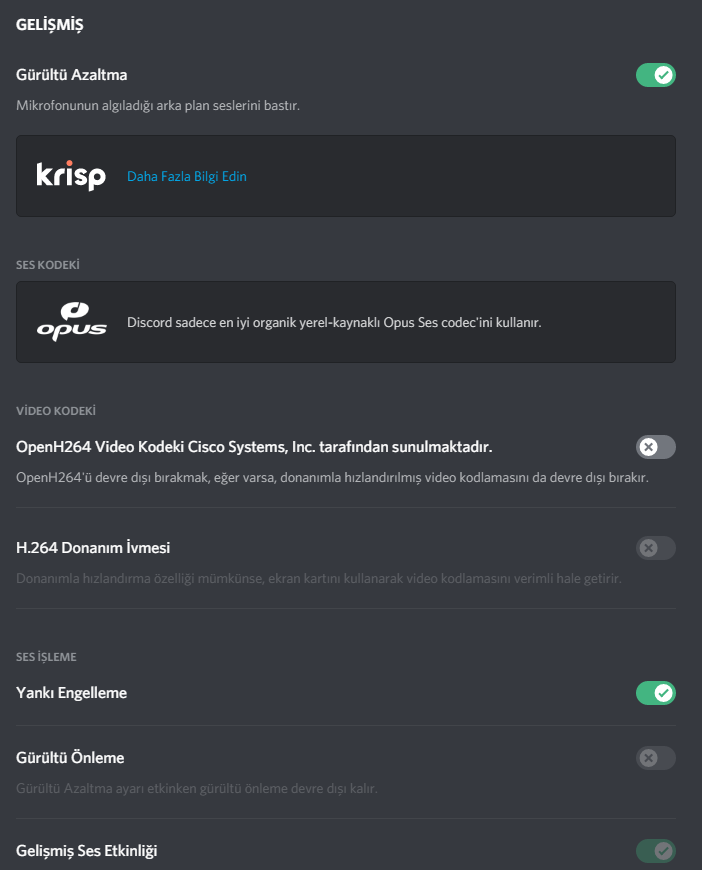Click the Opus codec logo
Image resolution: width=702 pixels, height=870 pixels.
pos(71,322)
